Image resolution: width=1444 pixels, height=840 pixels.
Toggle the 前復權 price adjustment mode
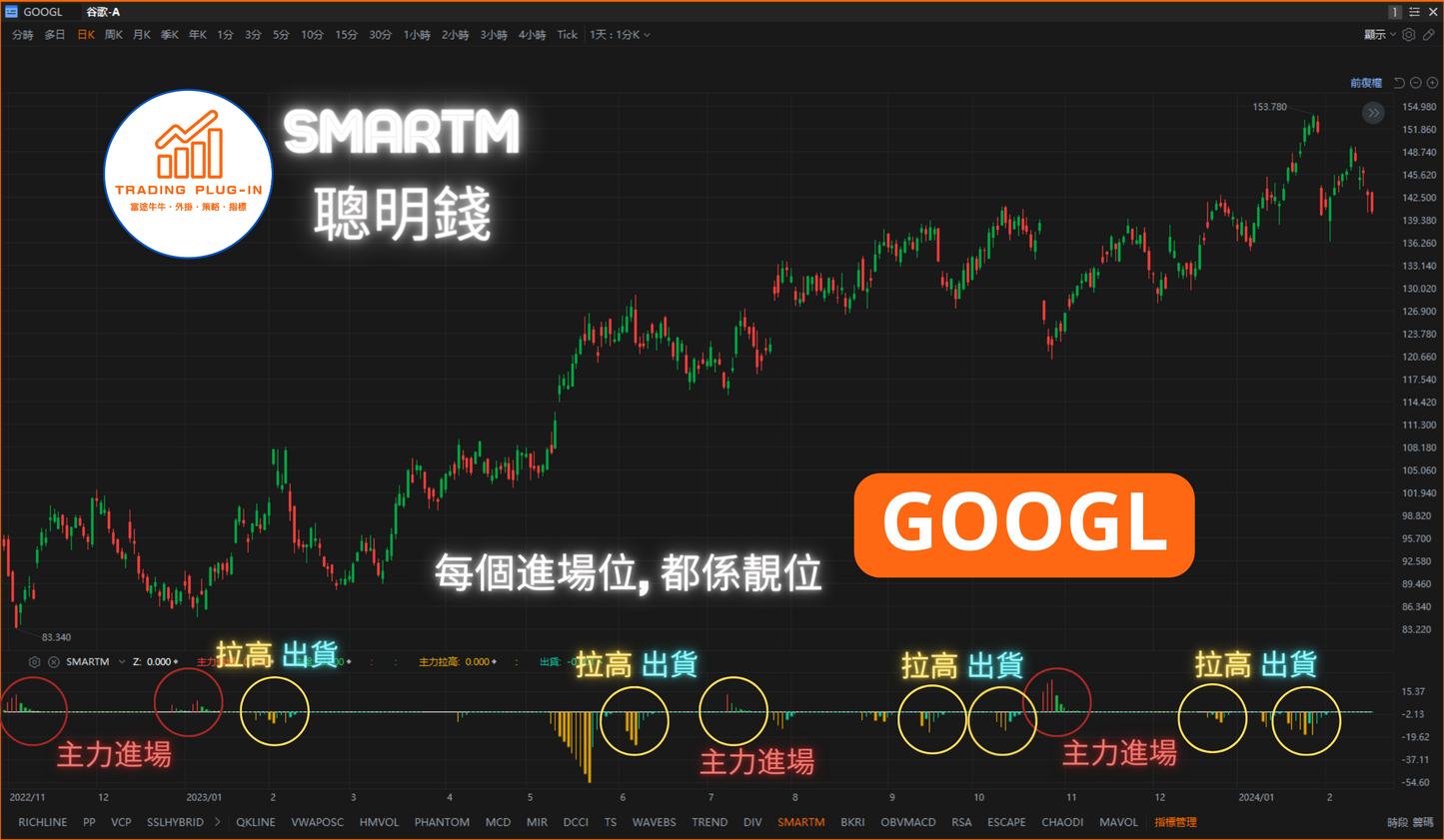(x=1365, y=83)
